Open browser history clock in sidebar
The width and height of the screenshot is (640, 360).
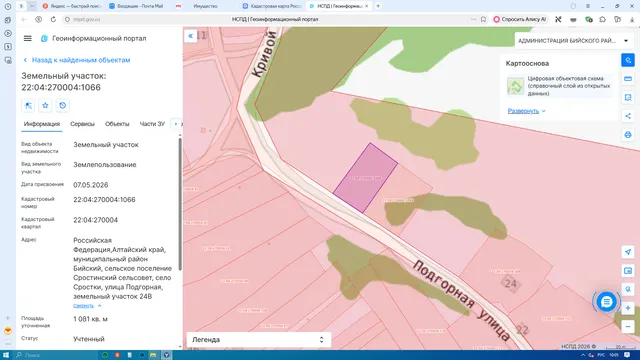(x=8, y=6)
